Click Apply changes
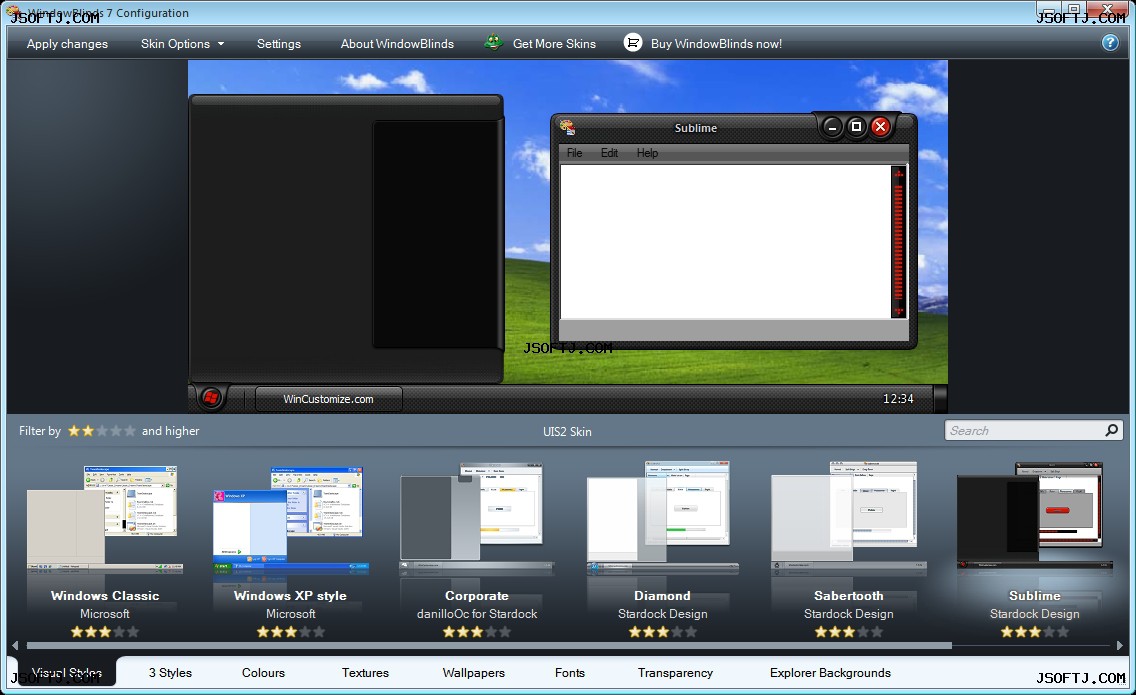Screen dimensions: 1136x695 (x=67, y=43)
